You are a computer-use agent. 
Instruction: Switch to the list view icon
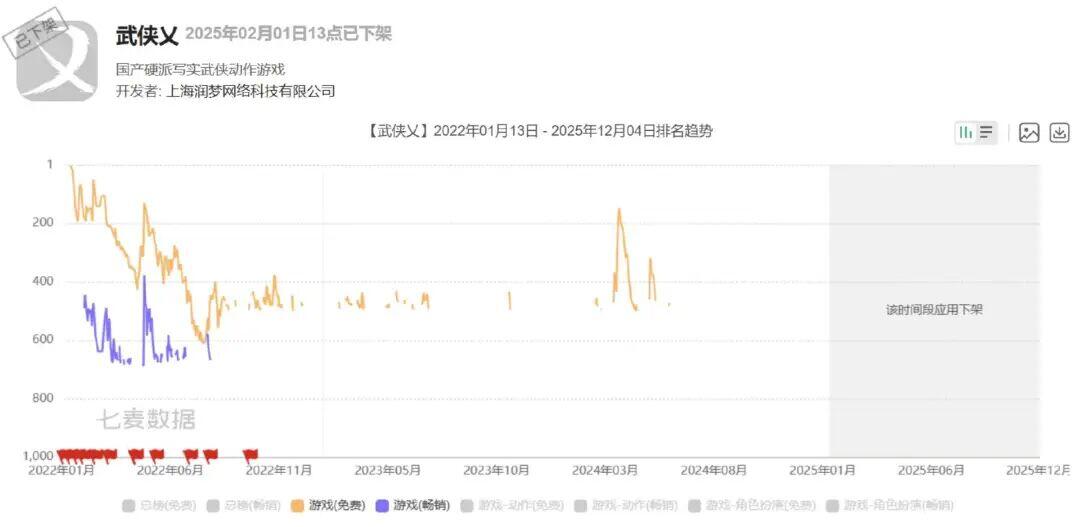click(986, 132)
